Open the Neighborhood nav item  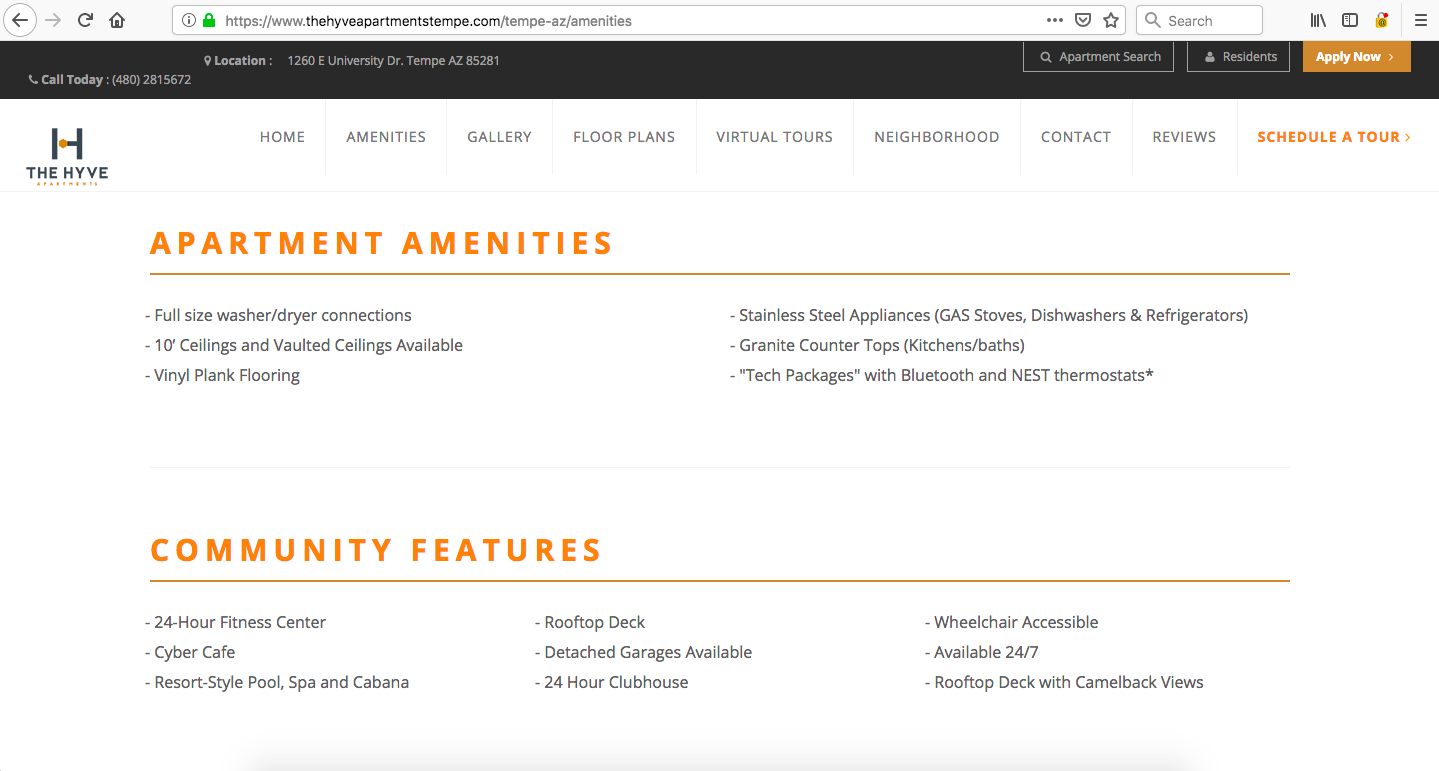point(936,137)
